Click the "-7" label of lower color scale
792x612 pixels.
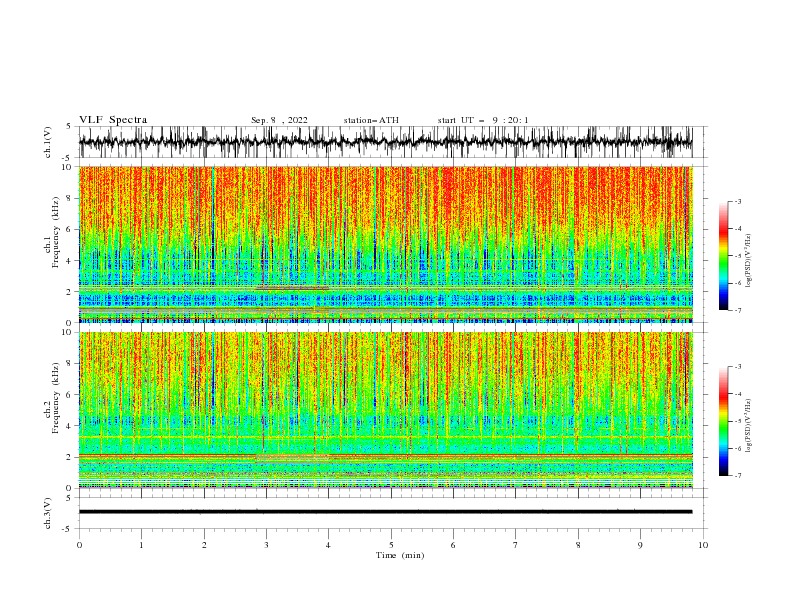[x=738, y=475]
